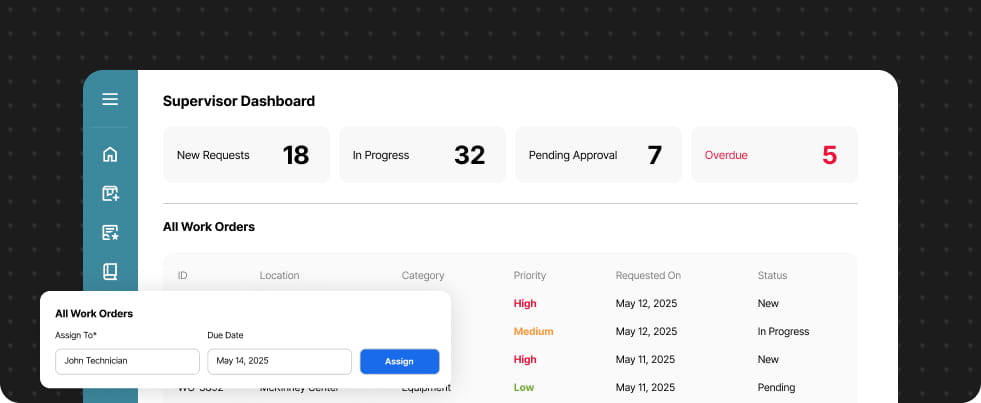View the Overdue 5 card
Image resolution: width=981 pixels, height=403 pixels.
pos(775,155)
